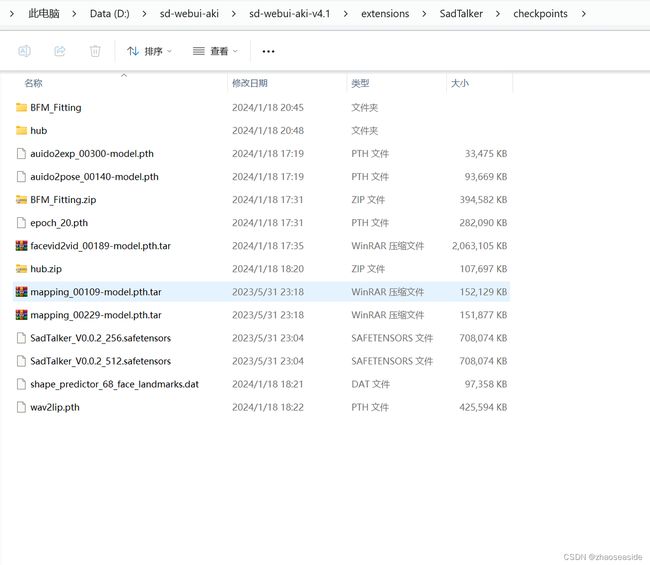The image size is (650, 565).
Task: Navigate to Data (D:) in the breadcrumb
Action: (109, 14)
